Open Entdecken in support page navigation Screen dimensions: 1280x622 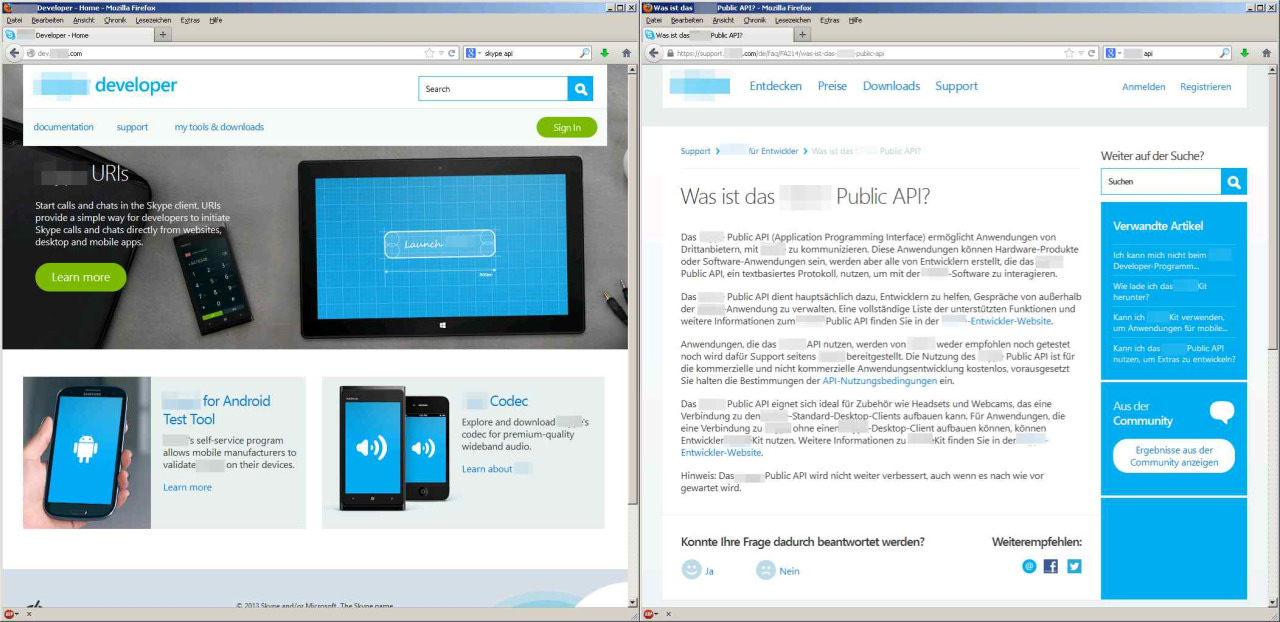776,86
